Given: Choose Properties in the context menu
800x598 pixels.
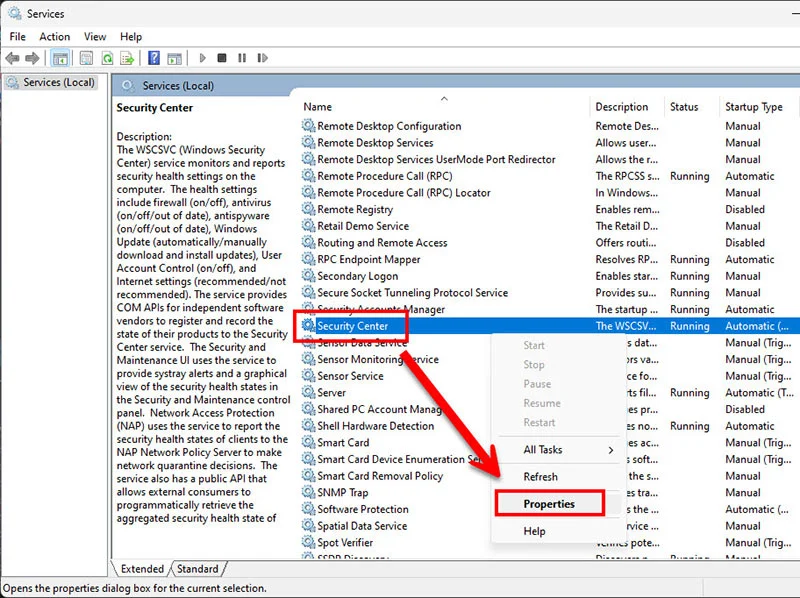Looking at the screenshot, I should [549, 504].
